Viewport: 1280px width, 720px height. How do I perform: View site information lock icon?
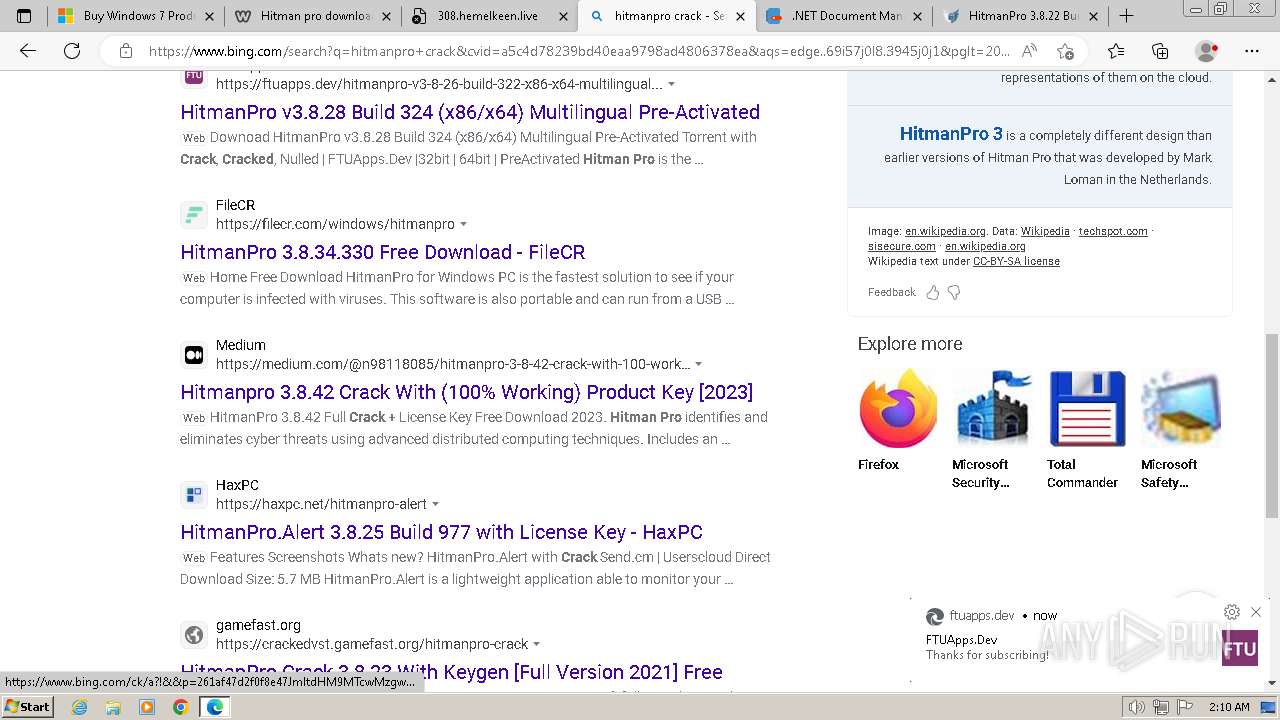[x=126, y=51]
